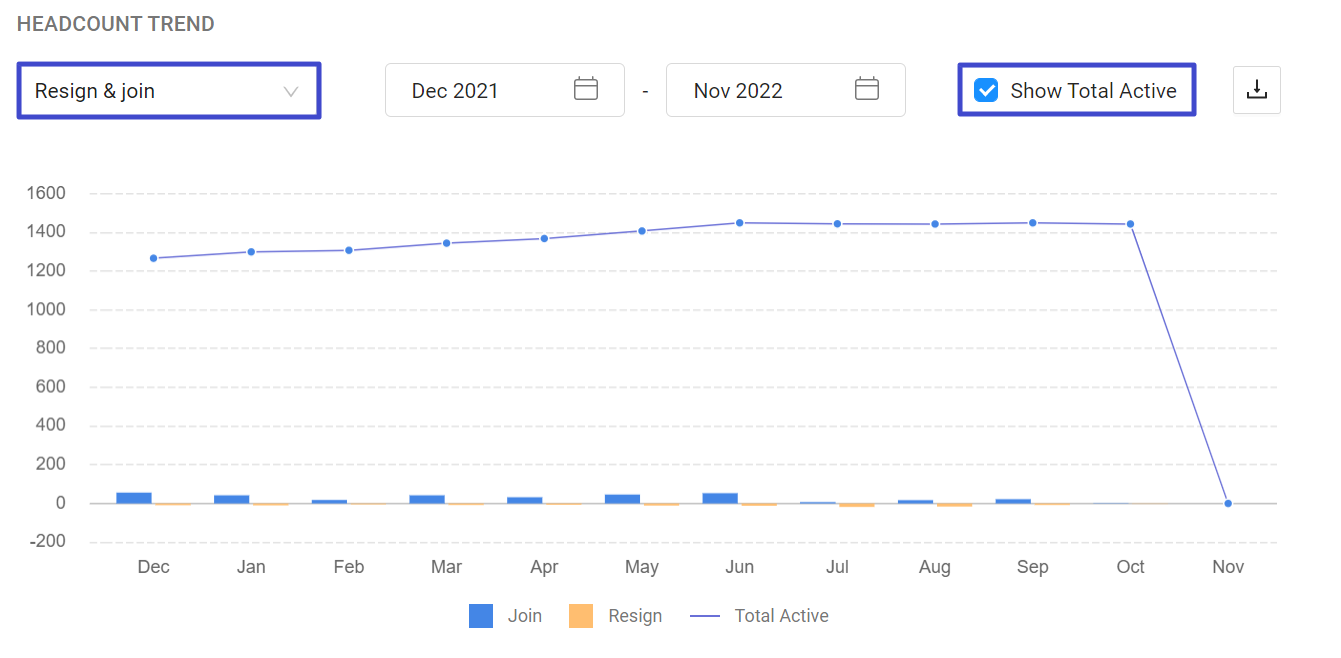Open calendar icon in Dec 2021 field

coord(585,90)
